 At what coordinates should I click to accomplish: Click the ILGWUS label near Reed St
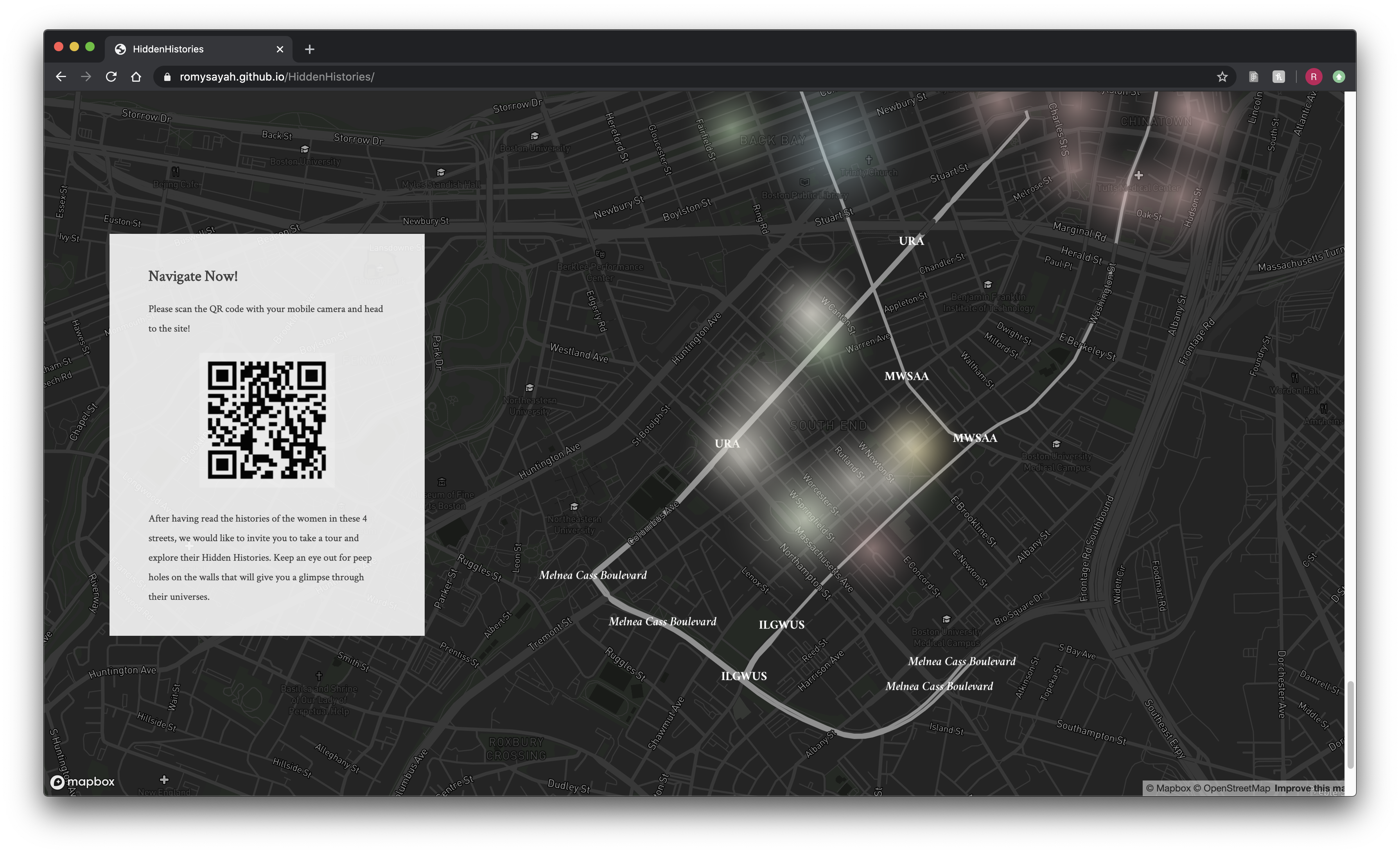pos(781,625)
